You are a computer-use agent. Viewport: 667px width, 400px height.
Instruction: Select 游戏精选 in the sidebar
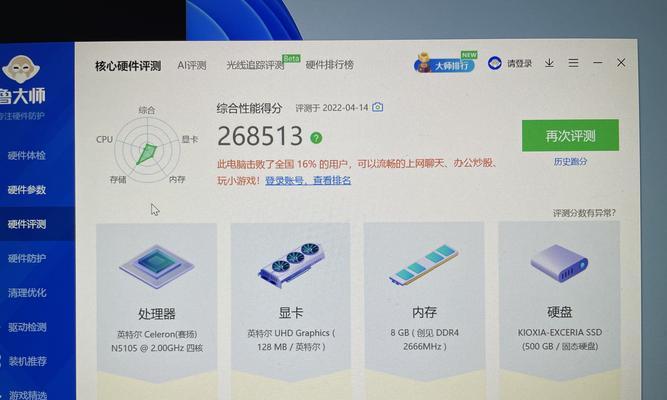(x=28, y=394)
